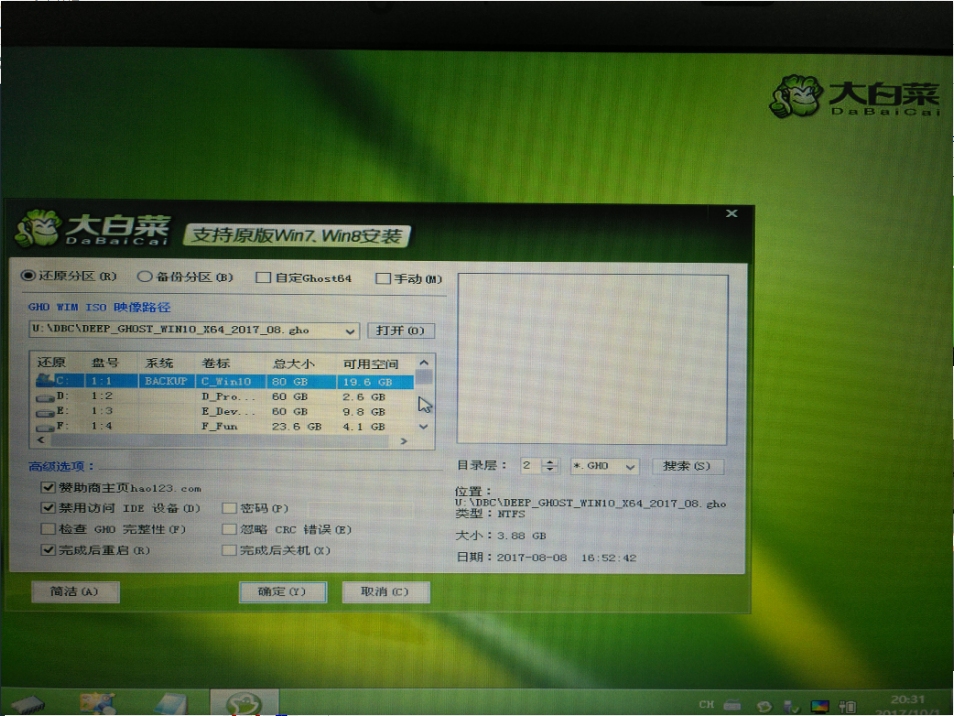Uncheck 禁用访问 IDE 设备 (D)
The height and width of the screenshot is (716, 954).
48,508
